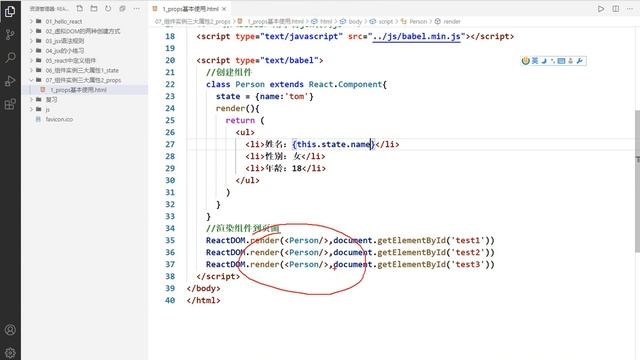Click the word Person in class declaration
The image size is (640, 360).
click(x=250, y=84)
